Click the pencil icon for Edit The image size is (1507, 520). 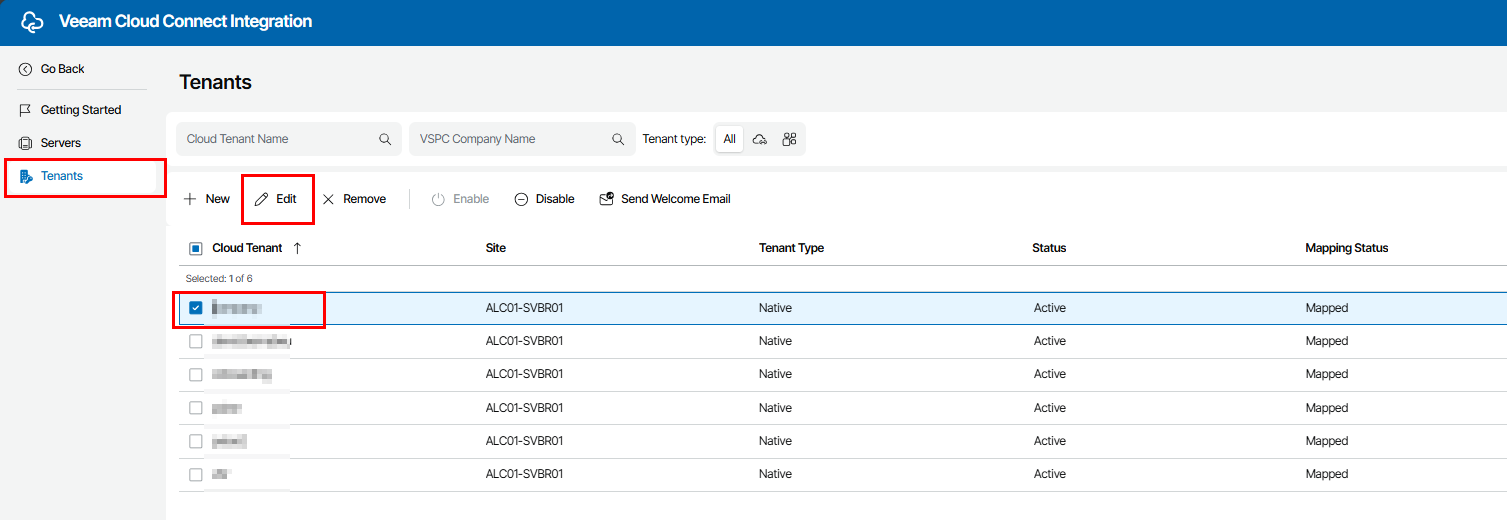point(261,199)
